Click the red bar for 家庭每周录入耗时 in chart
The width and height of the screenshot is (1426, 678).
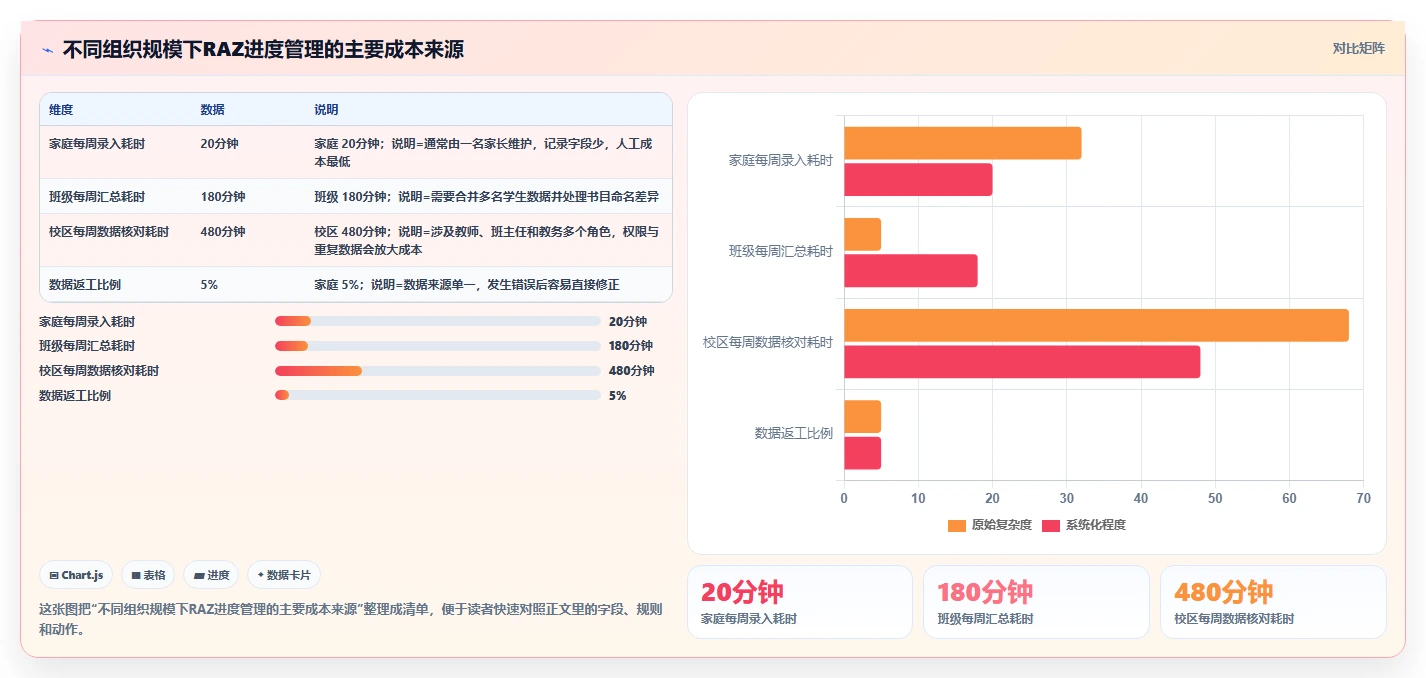tap(918, 179)
